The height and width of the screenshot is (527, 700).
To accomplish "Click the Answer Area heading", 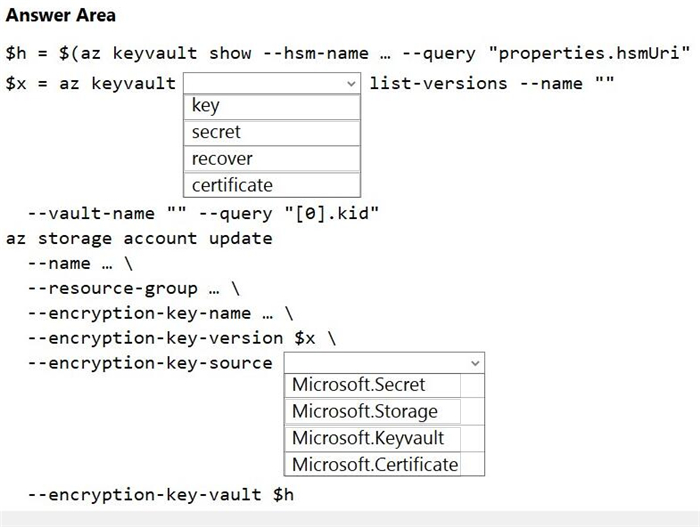I will pyautogui.click(x=61, y=15).
